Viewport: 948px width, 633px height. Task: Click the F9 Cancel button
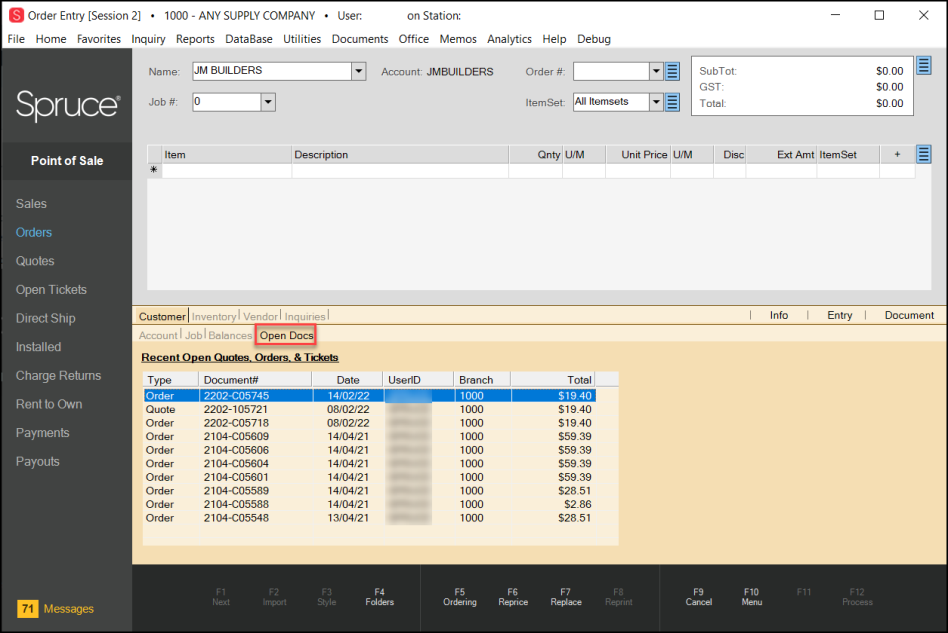pyautogui.click(x=699, y=597)
